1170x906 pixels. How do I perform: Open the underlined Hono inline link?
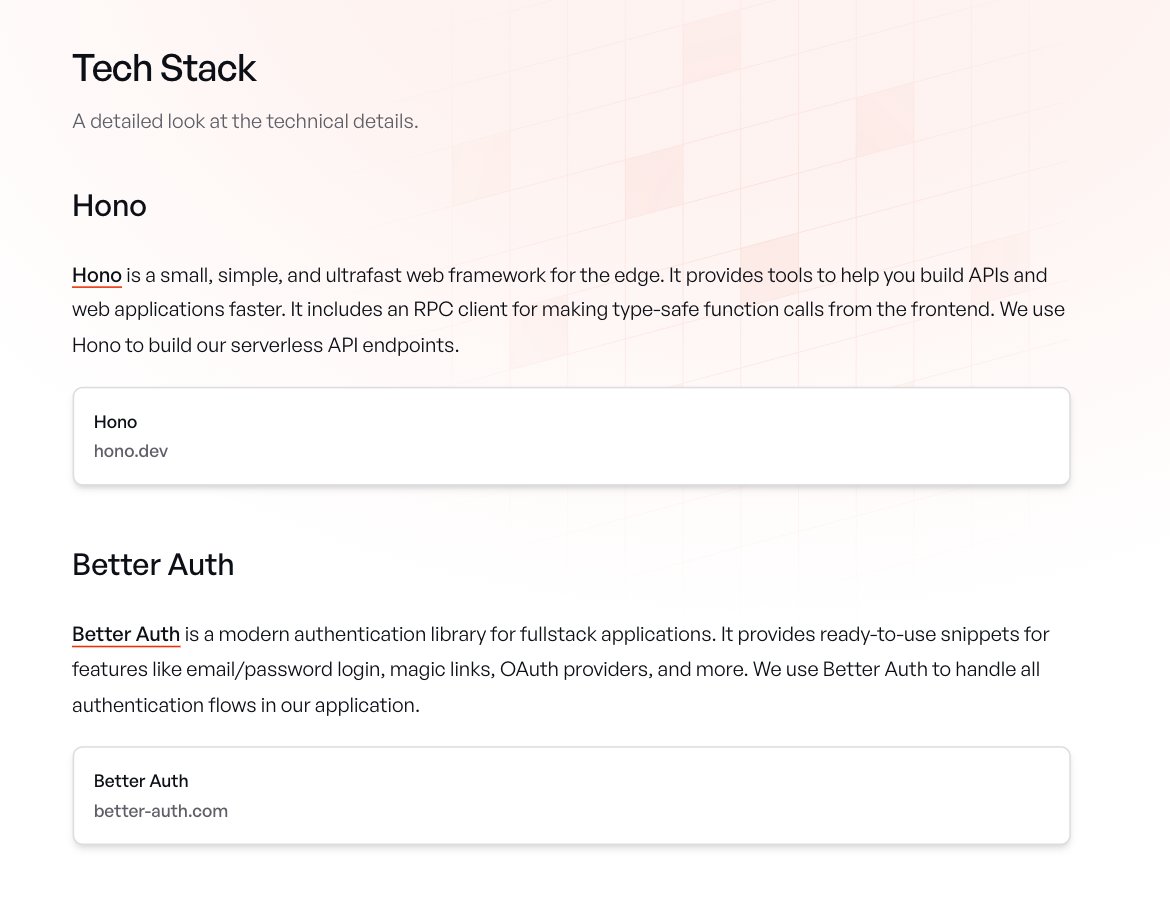pos(96,275)
